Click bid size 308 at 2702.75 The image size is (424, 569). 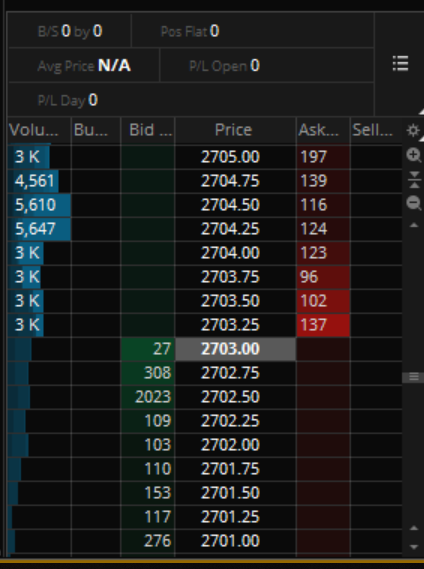[148, 373]
